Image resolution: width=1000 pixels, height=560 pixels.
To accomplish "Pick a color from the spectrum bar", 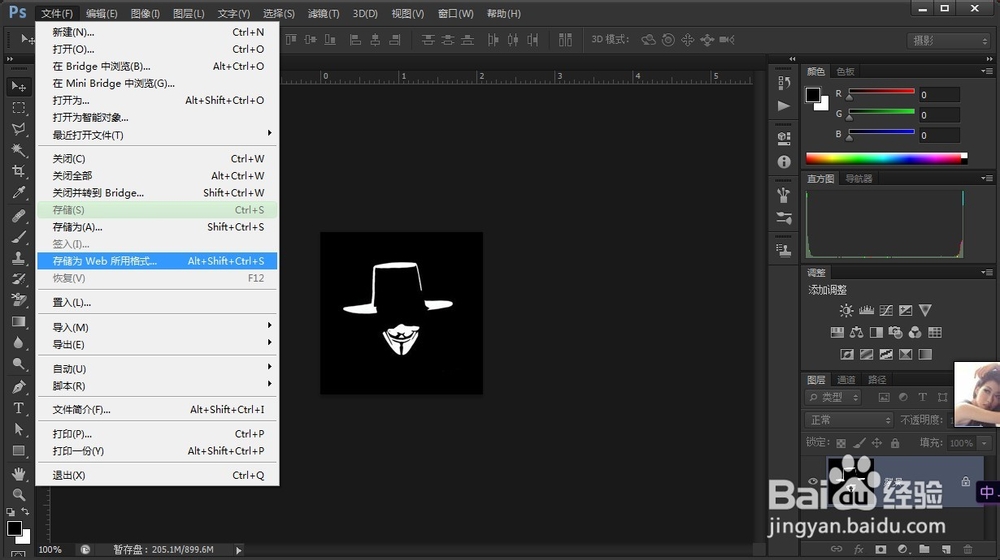I will point(886,158).
